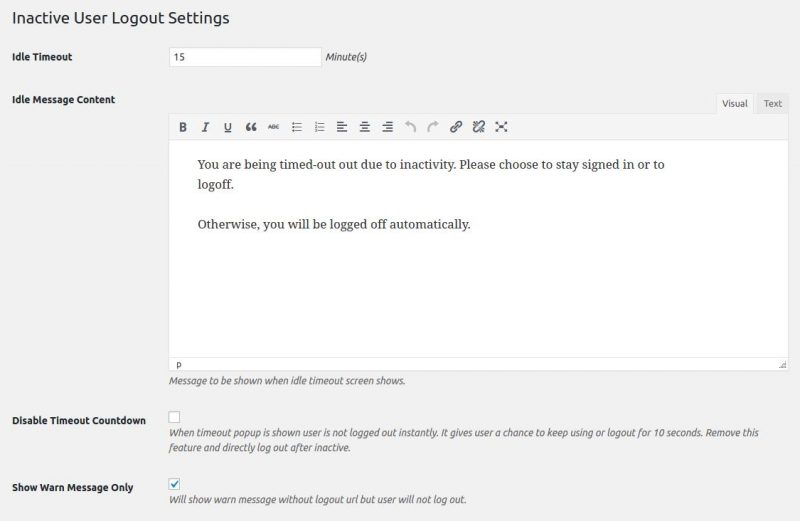Enable Disable Timeout Countdown checkbox
Screen dimensions: 800x521
(174, 417)
